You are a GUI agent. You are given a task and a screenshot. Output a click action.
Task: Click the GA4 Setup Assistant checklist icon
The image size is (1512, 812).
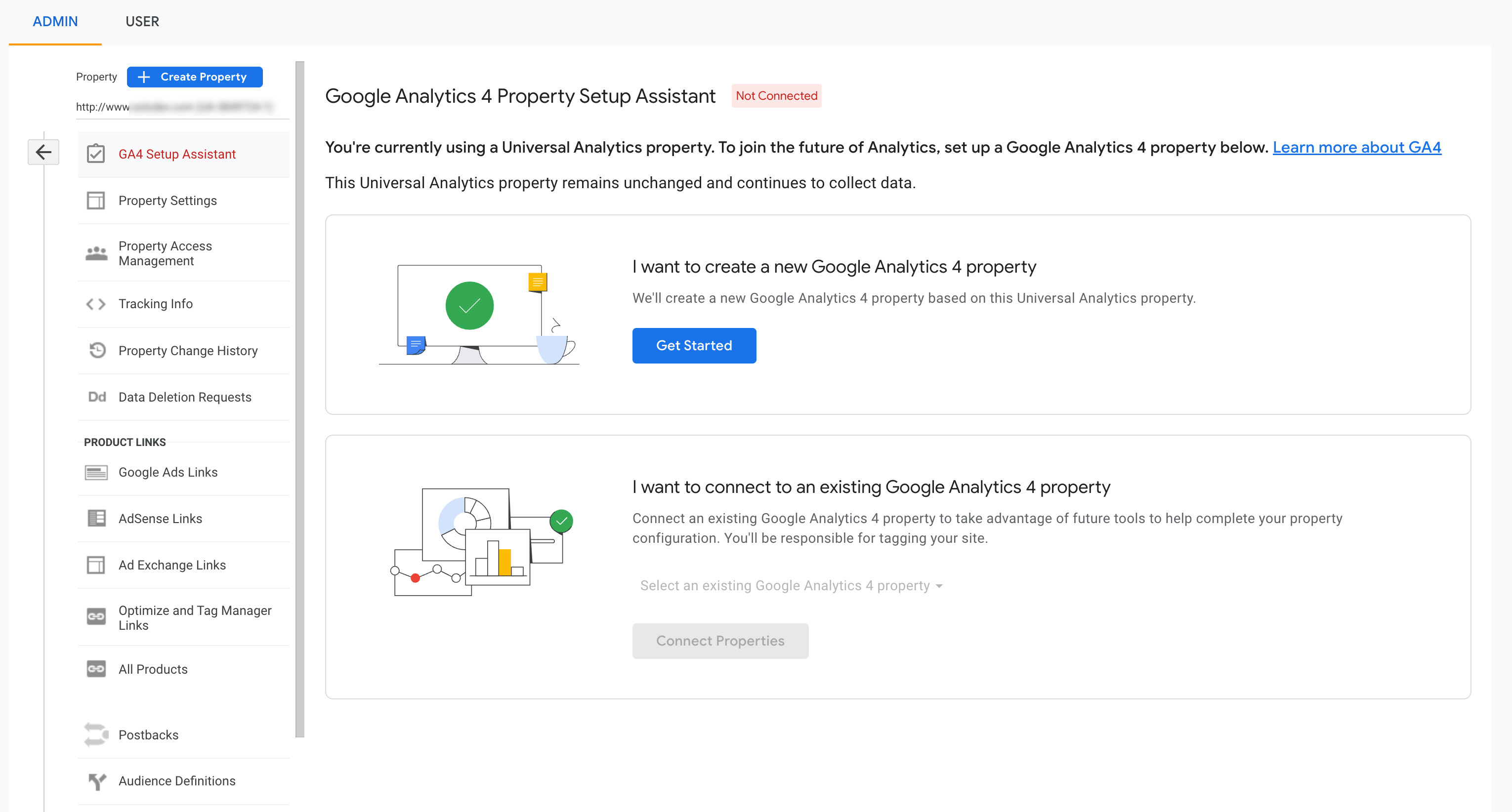tap(96, 154)
